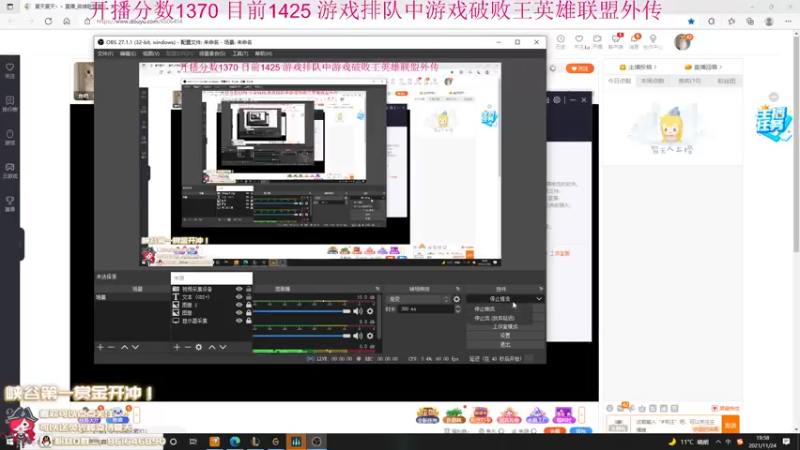This screenshot has width=800, height=450.
Task: Click the browser address bar
Action: 388,21
